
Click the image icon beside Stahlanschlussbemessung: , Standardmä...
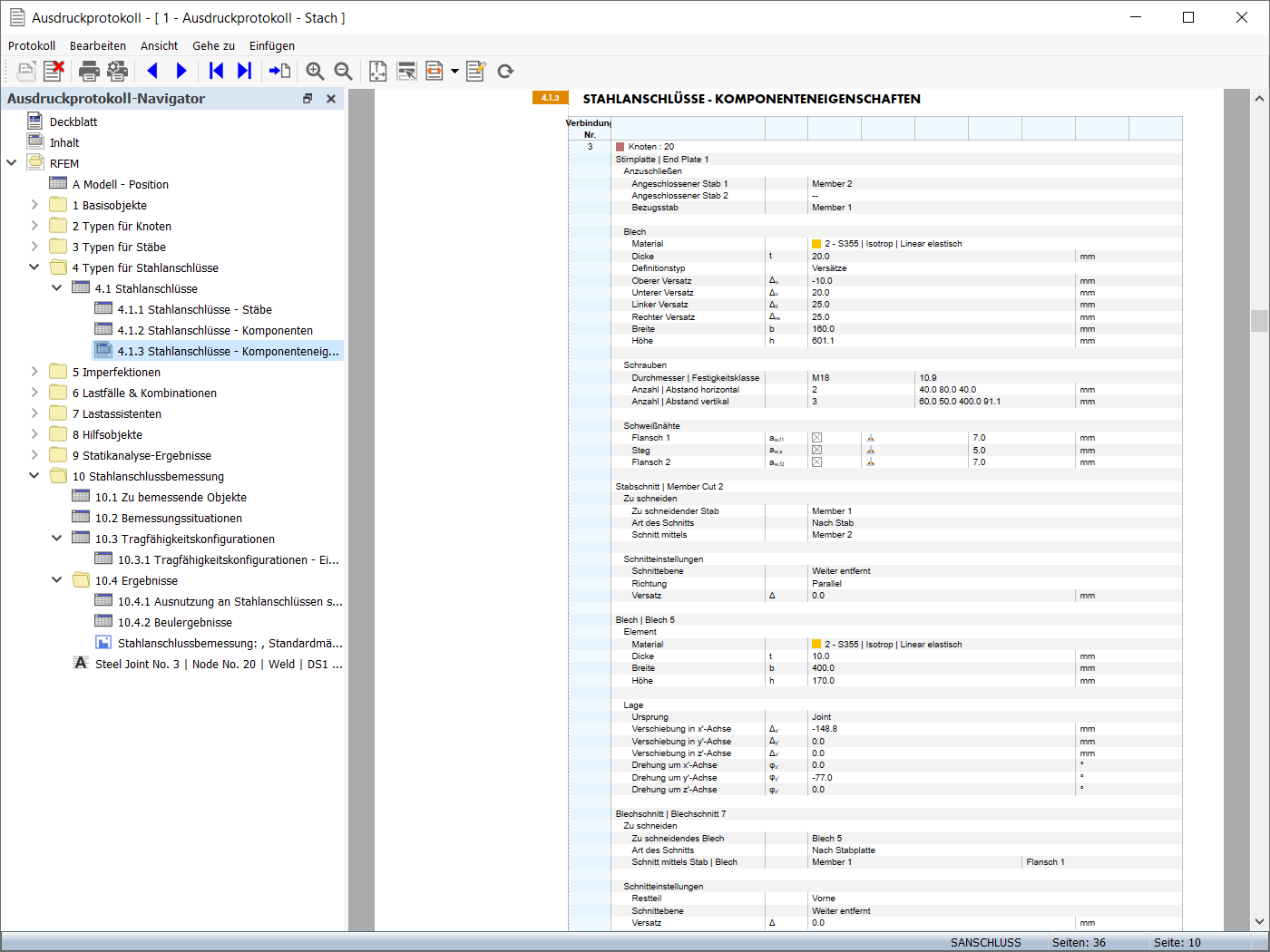[x=103, y=643]
